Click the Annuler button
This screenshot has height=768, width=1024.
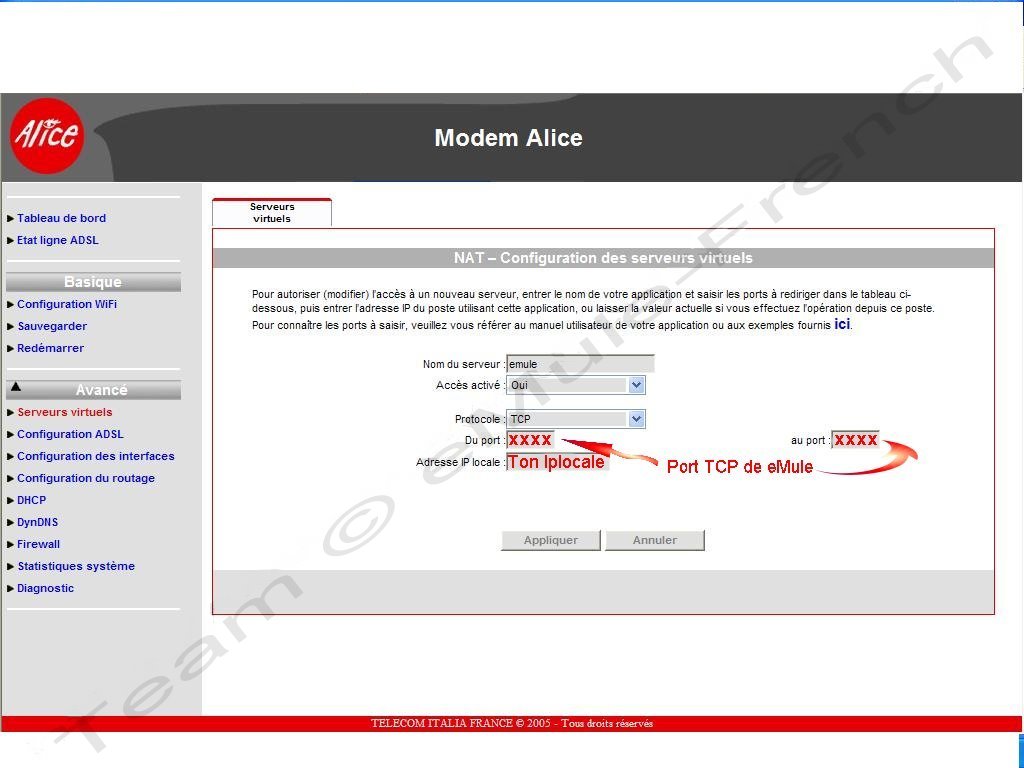654,540
